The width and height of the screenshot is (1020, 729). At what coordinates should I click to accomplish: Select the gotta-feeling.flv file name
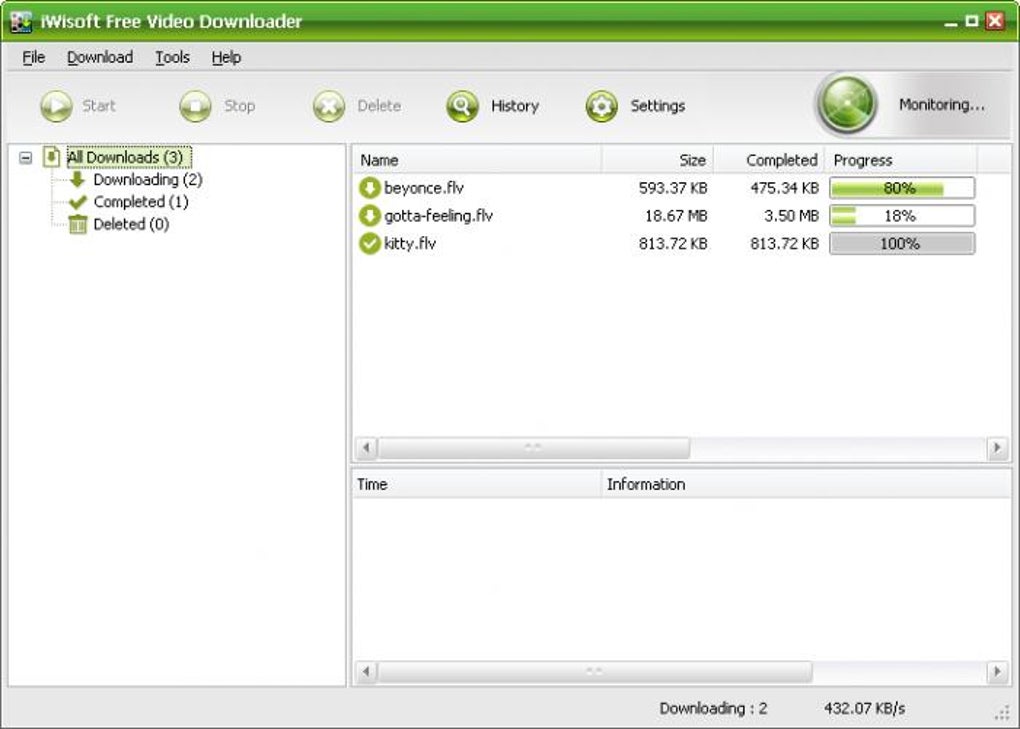(438, 216)
